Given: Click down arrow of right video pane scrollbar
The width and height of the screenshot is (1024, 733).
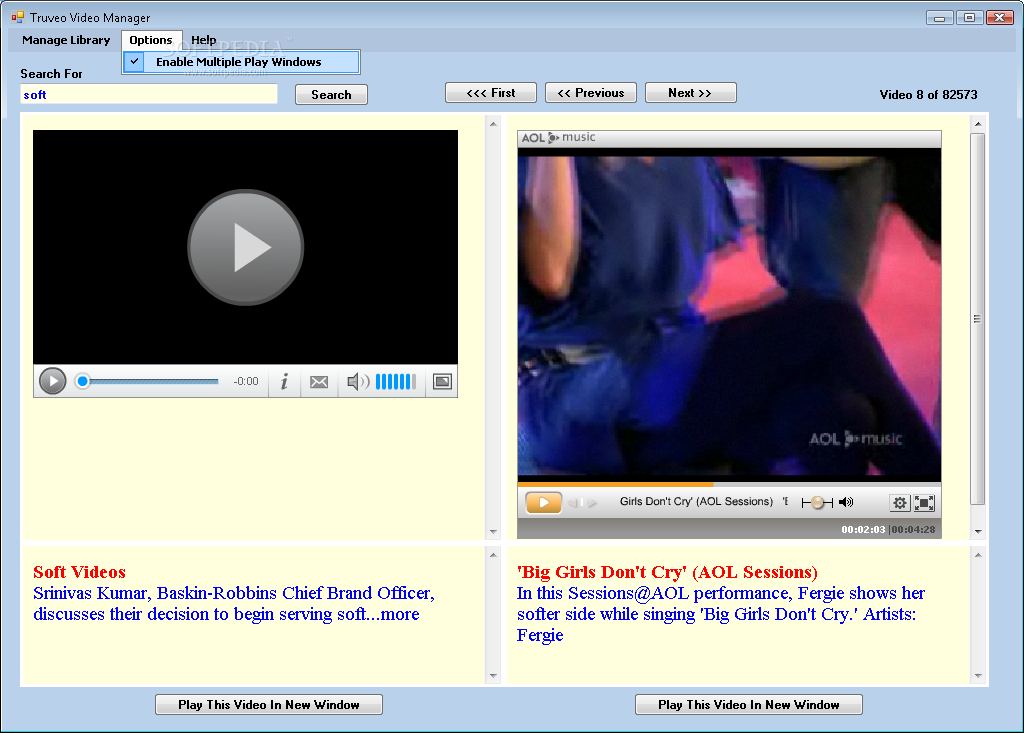Looking at the screenshot, I should coord(978,532).
